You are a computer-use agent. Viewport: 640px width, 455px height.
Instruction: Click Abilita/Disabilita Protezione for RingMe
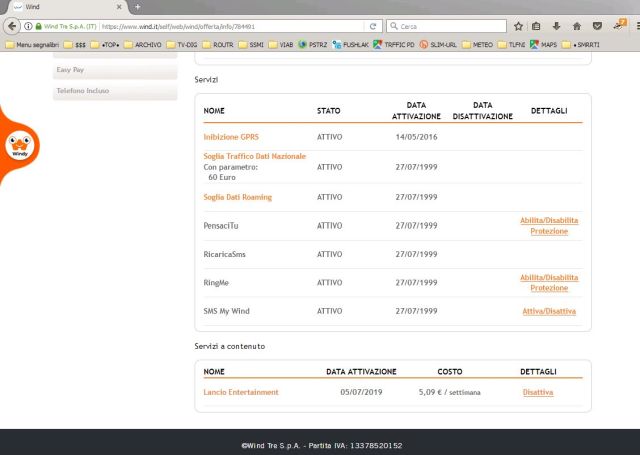pos(549,282)
